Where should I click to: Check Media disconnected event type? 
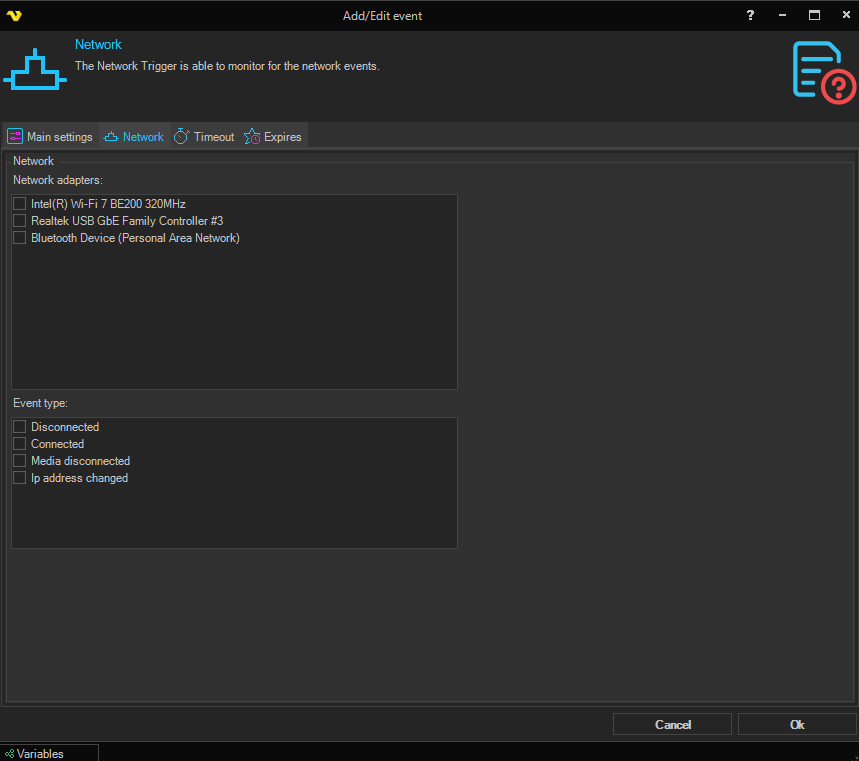[x=19, y=461]
